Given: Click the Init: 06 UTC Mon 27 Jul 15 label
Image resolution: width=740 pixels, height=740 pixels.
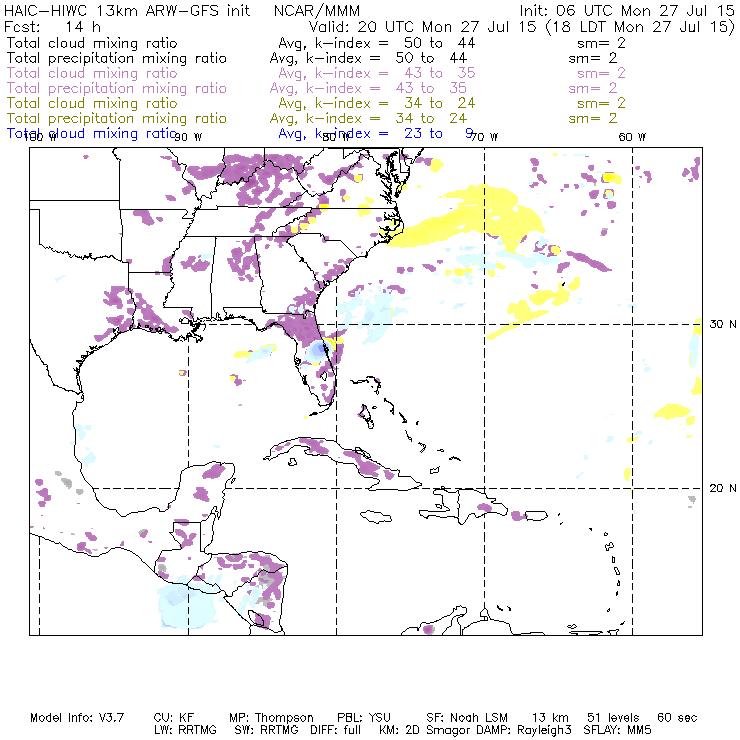Looking at the screenshot, I should click(x=627, y=10).
